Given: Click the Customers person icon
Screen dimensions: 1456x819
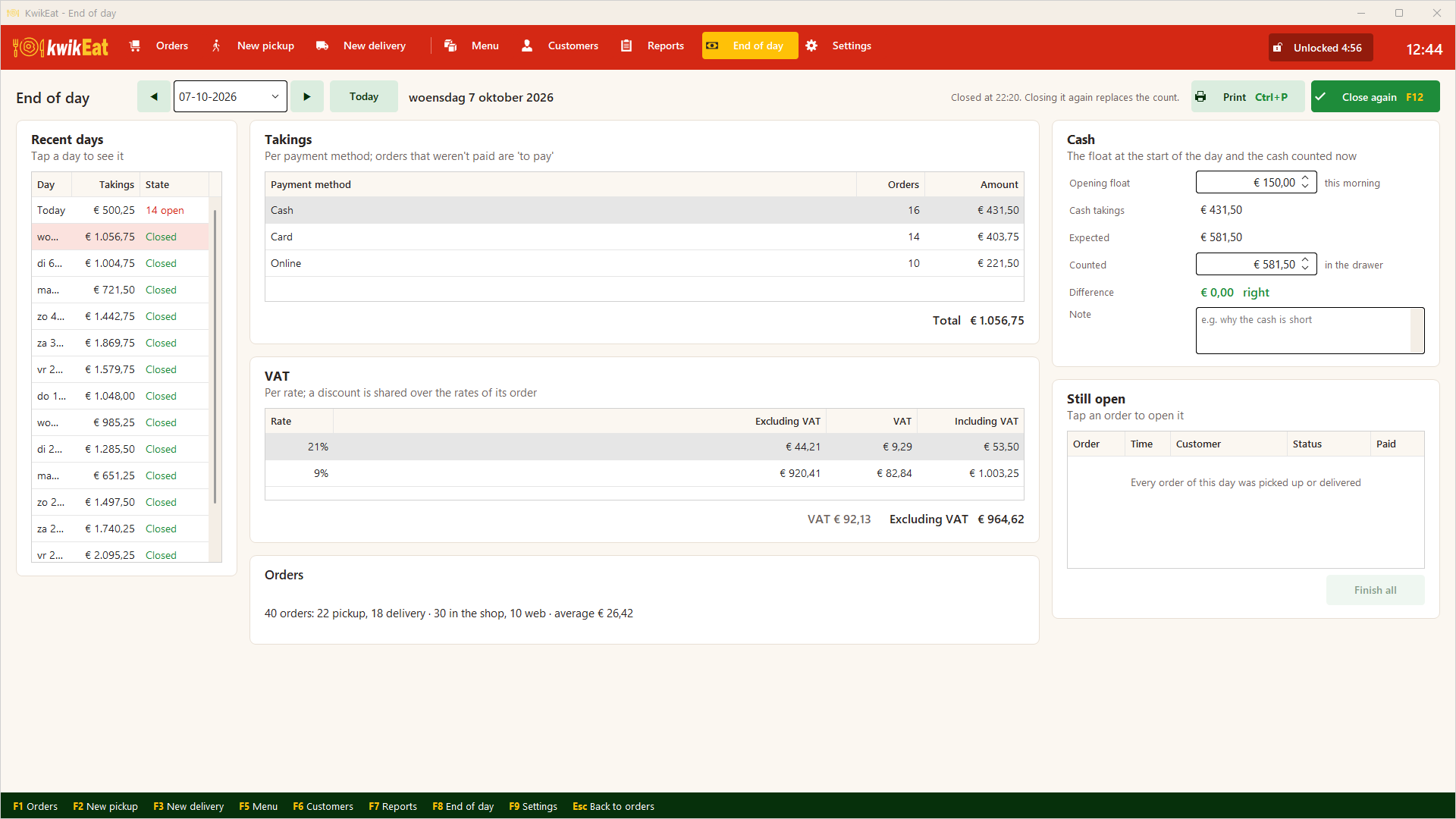Looking at the screenshot, I should 527,46.
